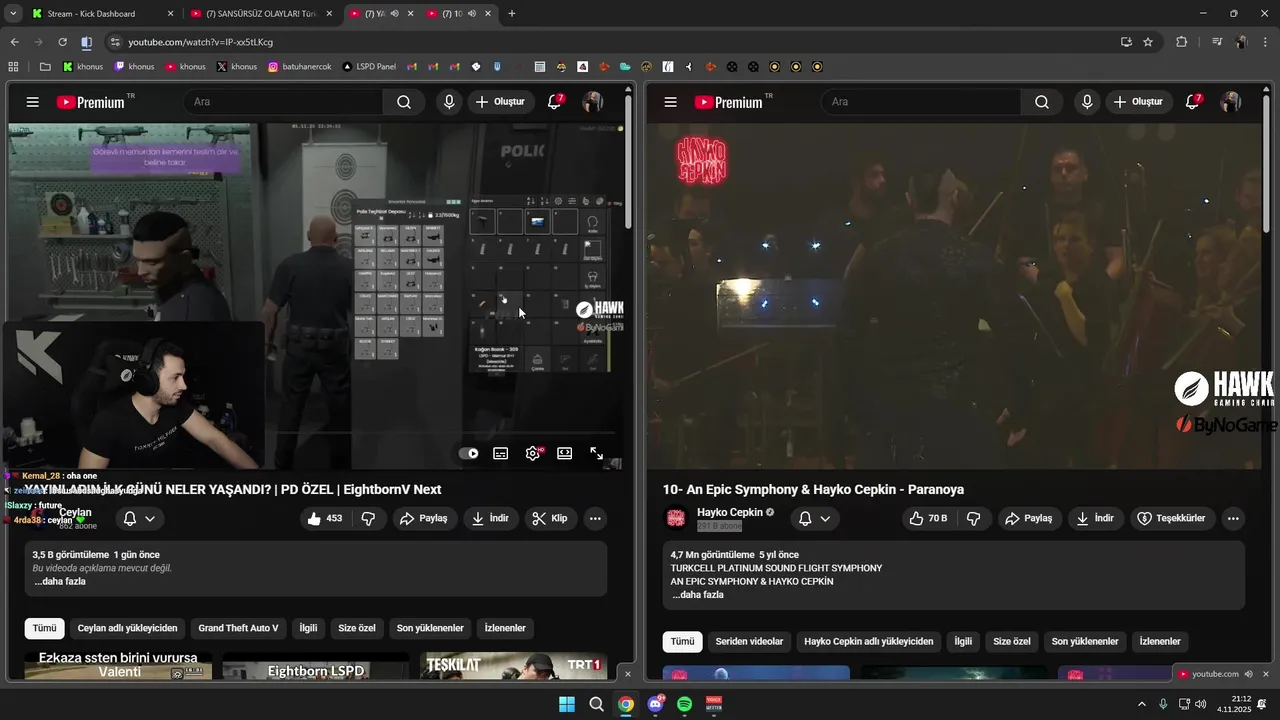Select Hayko Cepkin adlı yükleyiciden chip

(x=869, y=641)
